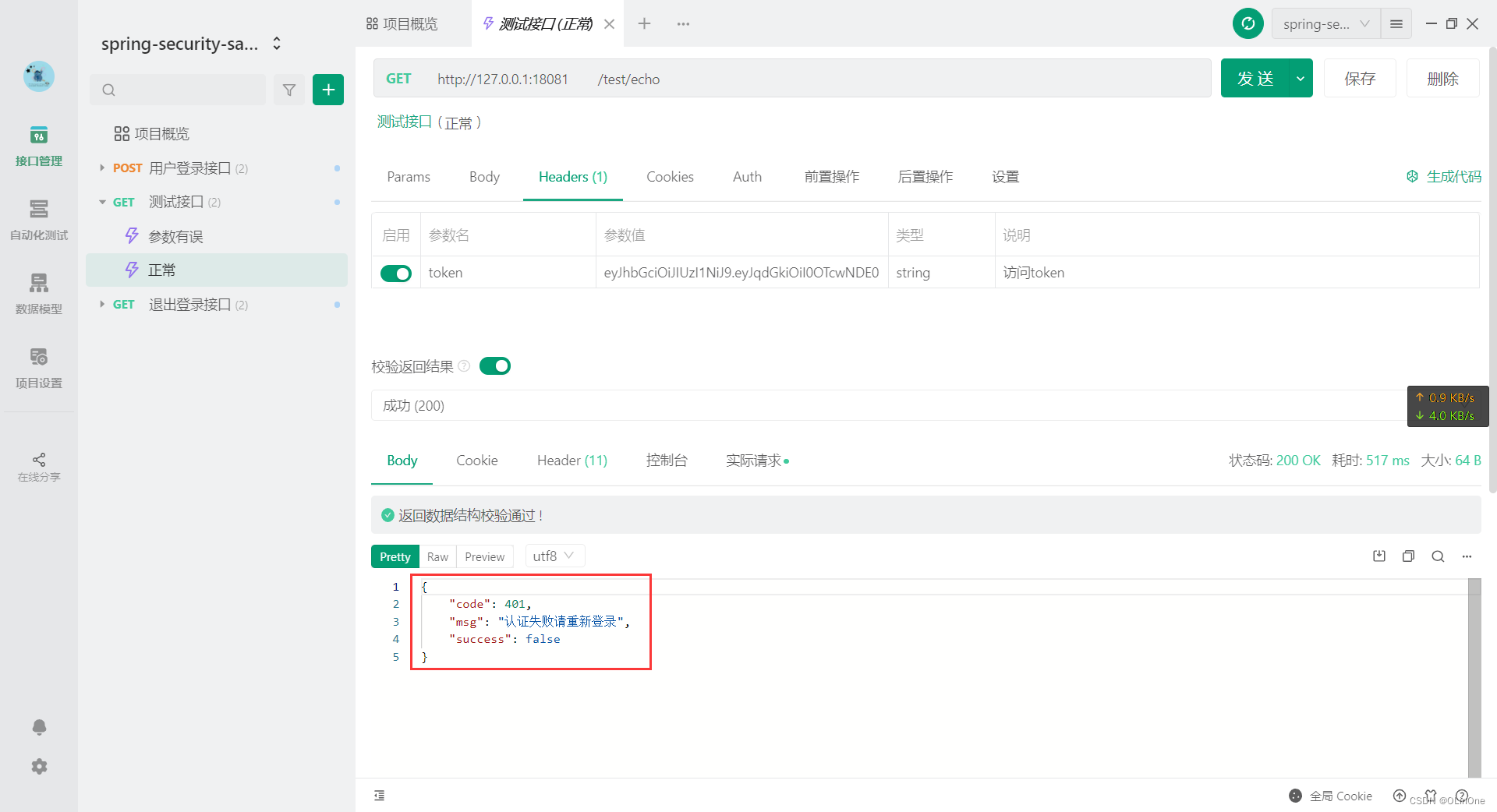Open the settings gear at sidebar bottom
The width and height of the screenshot is (1497, 812).
pyautogui.click(x=38, y=767)
